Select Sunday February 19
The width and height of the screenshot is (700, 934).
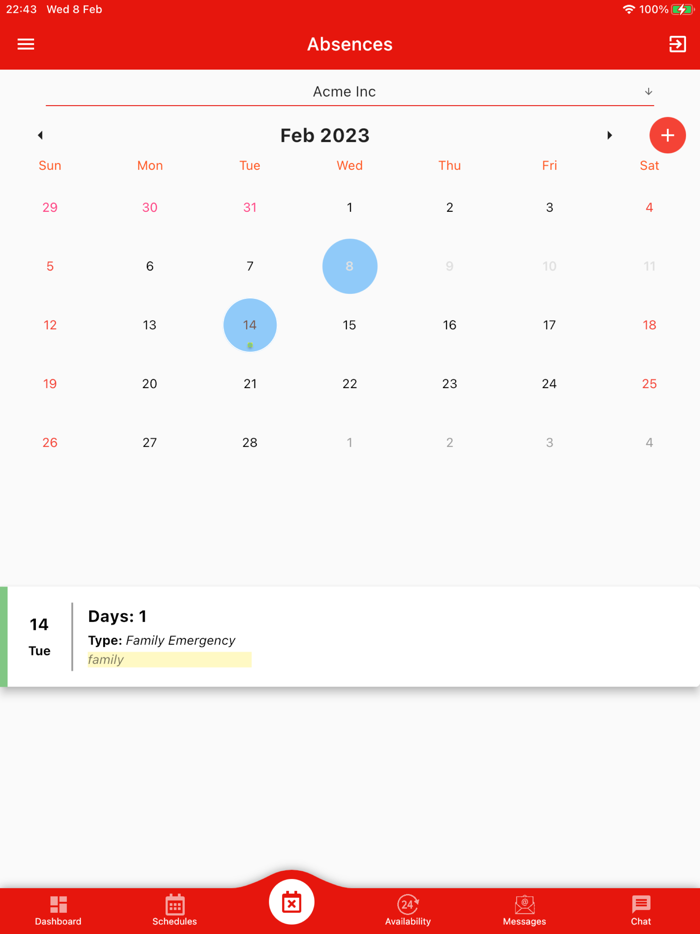coord(50,384)
